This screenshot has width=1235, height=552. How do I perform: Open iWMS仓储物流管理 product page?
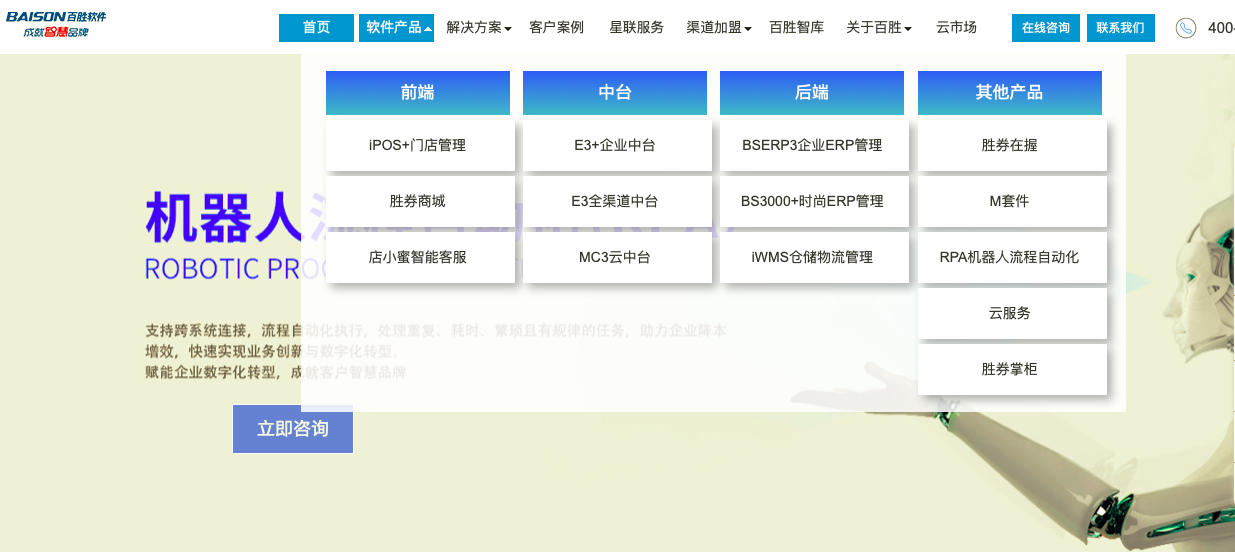[813, 258]
